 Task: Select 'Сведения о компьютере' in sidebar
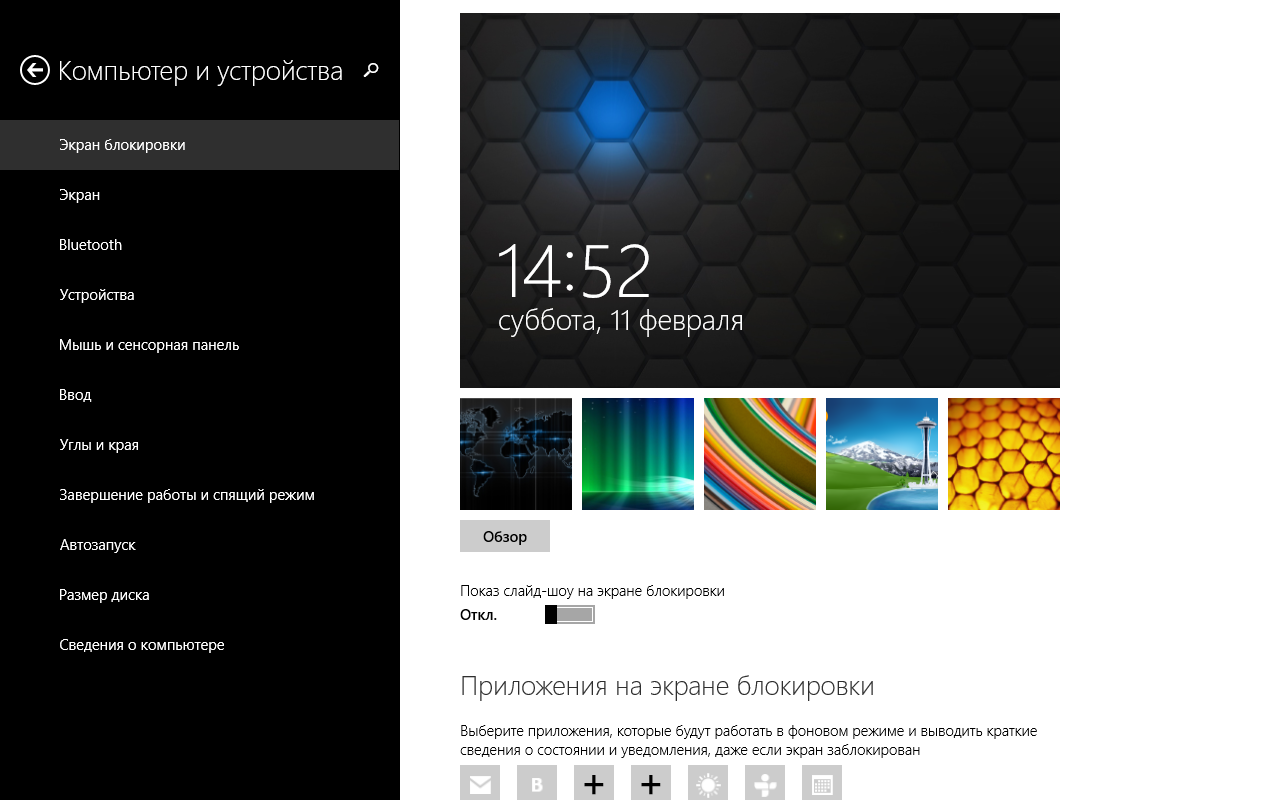200,645
